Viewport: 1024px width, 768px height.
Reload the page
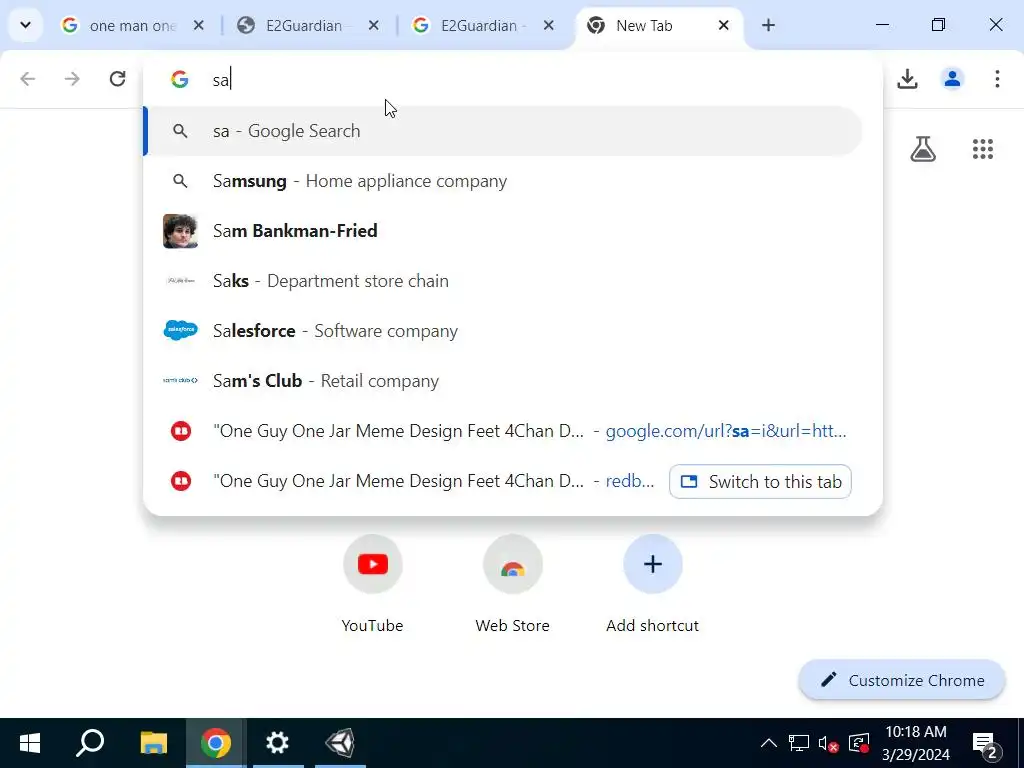tap(118, 79)
